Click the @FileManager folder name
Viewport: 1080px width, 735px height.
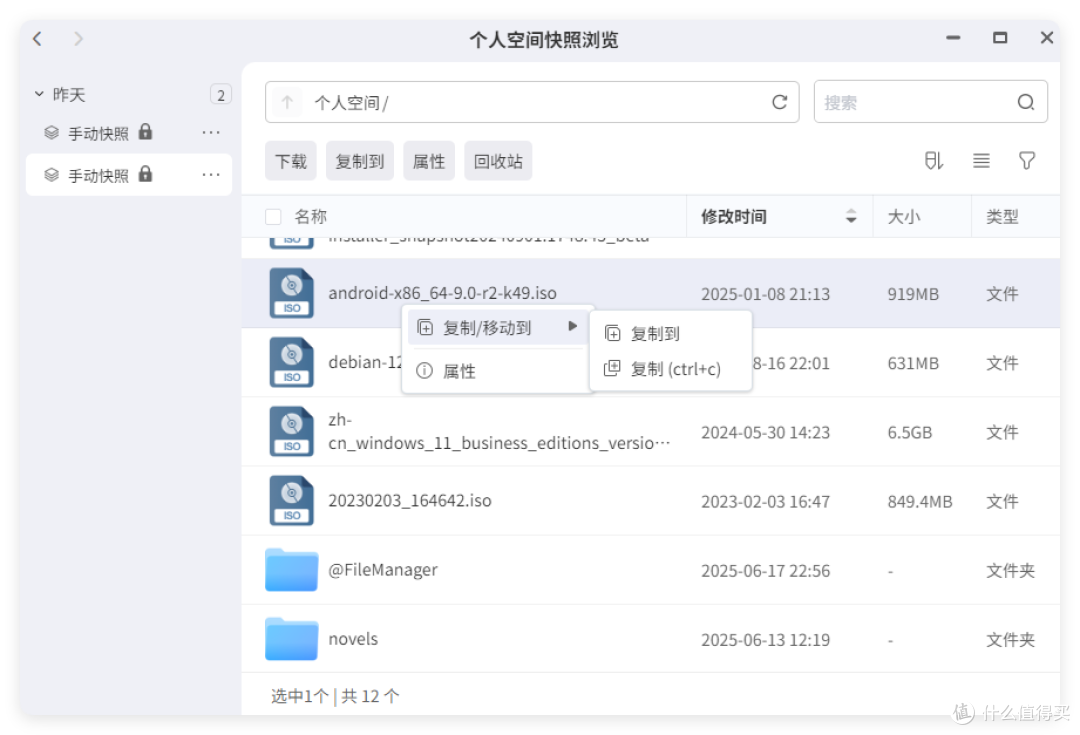click(383, 570)
